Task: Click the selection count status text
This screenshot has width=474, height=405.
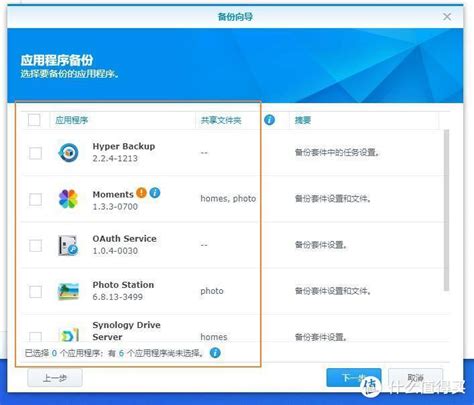Action: tap(115, 353)
